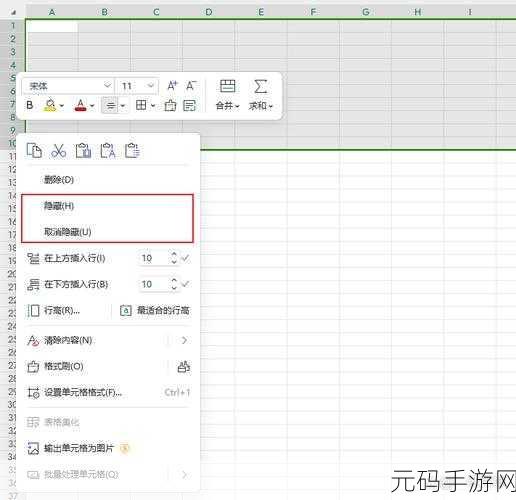Screen dimensions: 516x500
Task: Open the 合并 merge dropdown
Action: point(228,106)
